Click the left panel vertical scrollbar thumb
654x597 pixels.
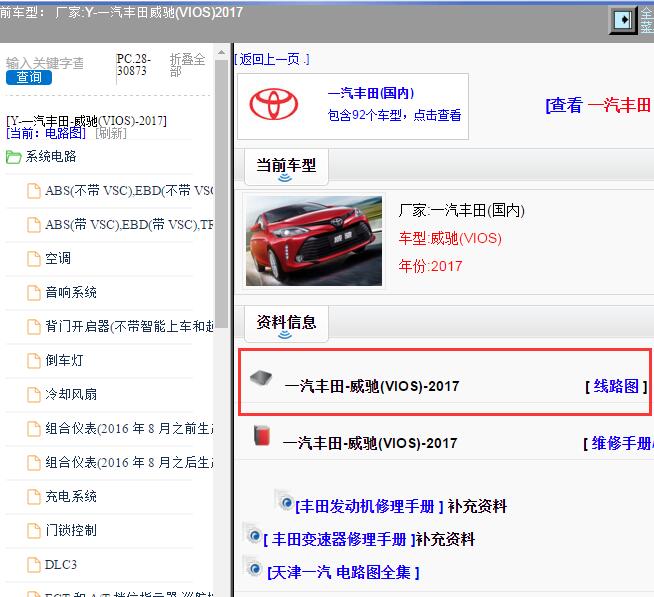(x=221, y=194)
